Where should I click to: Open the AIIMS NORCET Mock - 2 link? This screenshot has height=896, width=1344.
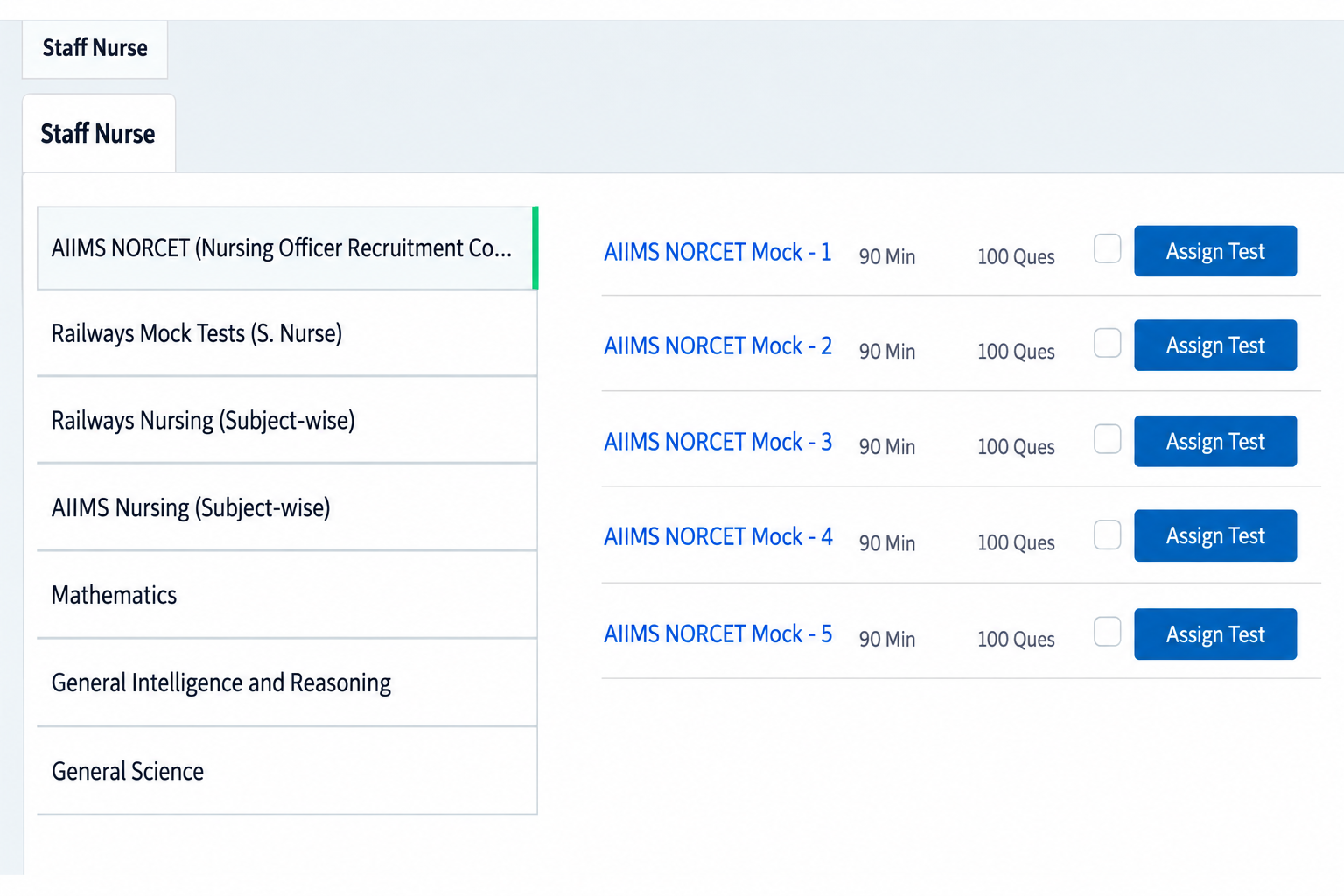(717, 346)
